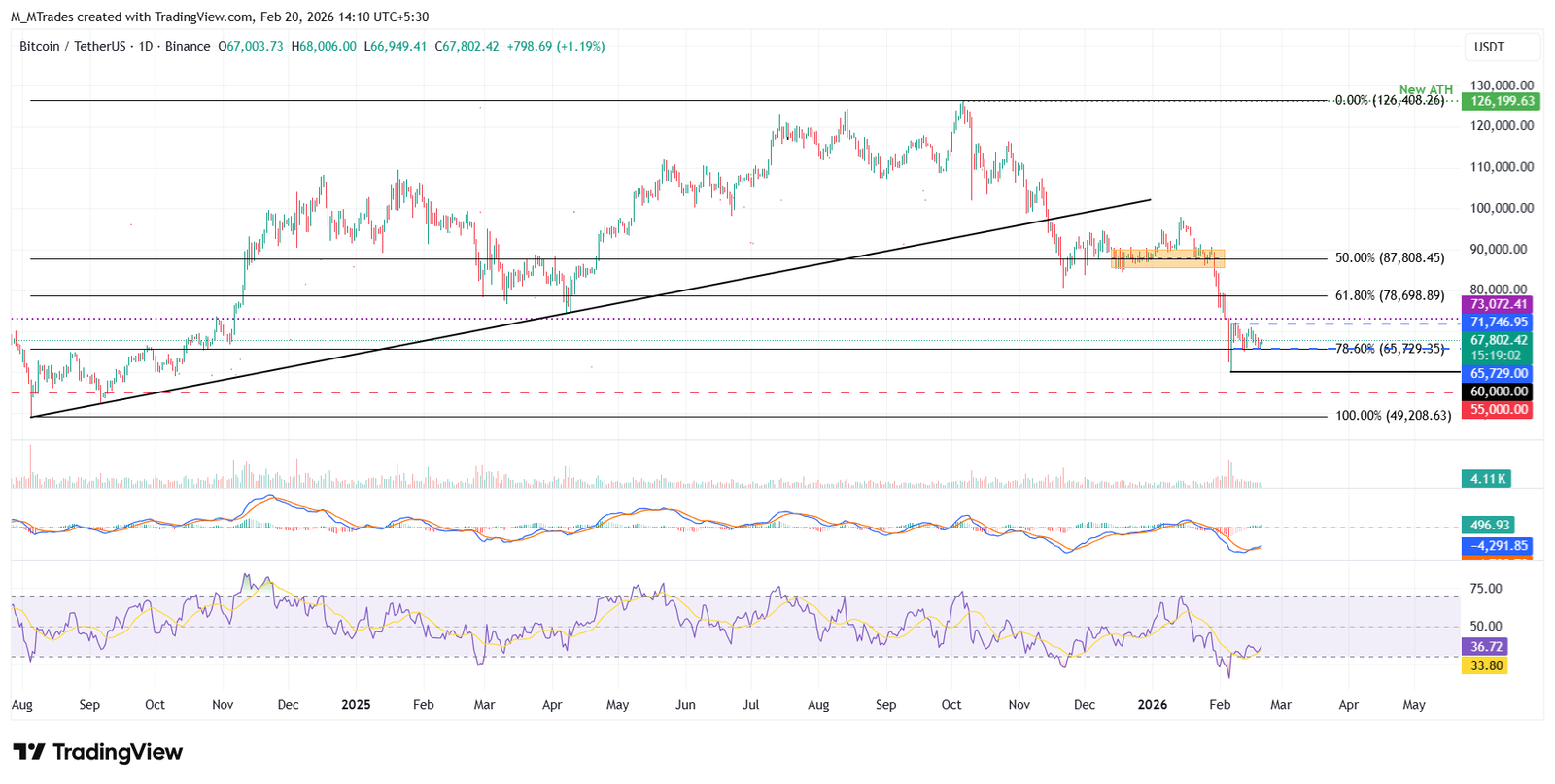
Task: Select the blue 71,746.95 price label
Action: pyautogui.click(x=1498, y=322)
